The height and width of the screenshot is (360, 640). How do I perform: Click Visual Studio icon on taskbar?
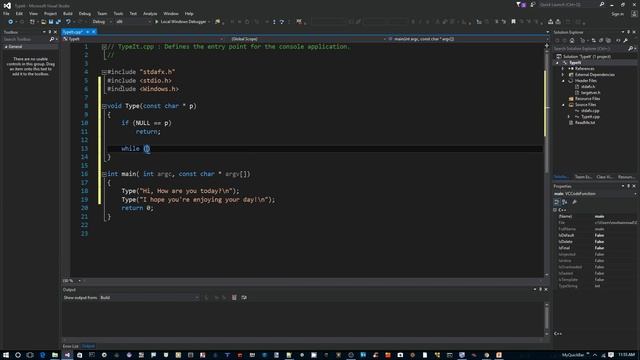click(x=67, y=355)
